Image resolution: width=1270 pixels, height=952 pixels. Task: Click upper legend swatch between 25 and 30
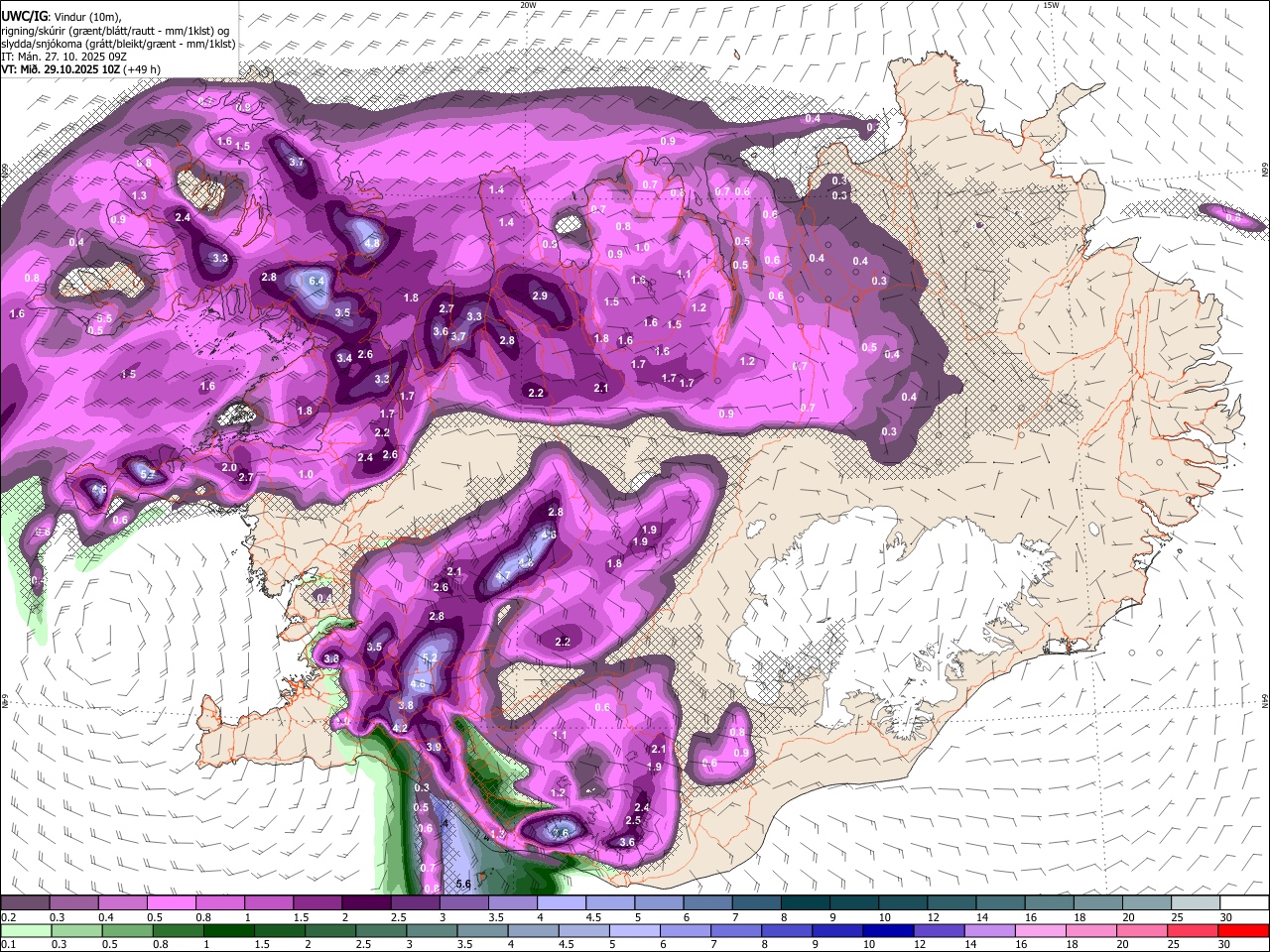[1197, 902]
